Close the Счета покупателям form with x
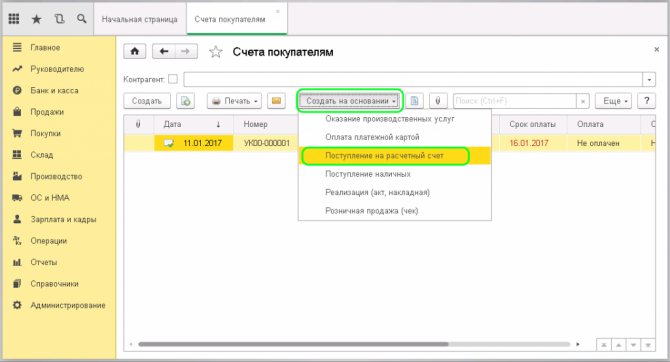Viewport: 670px width, 362px height. click(x=657, y=50)
